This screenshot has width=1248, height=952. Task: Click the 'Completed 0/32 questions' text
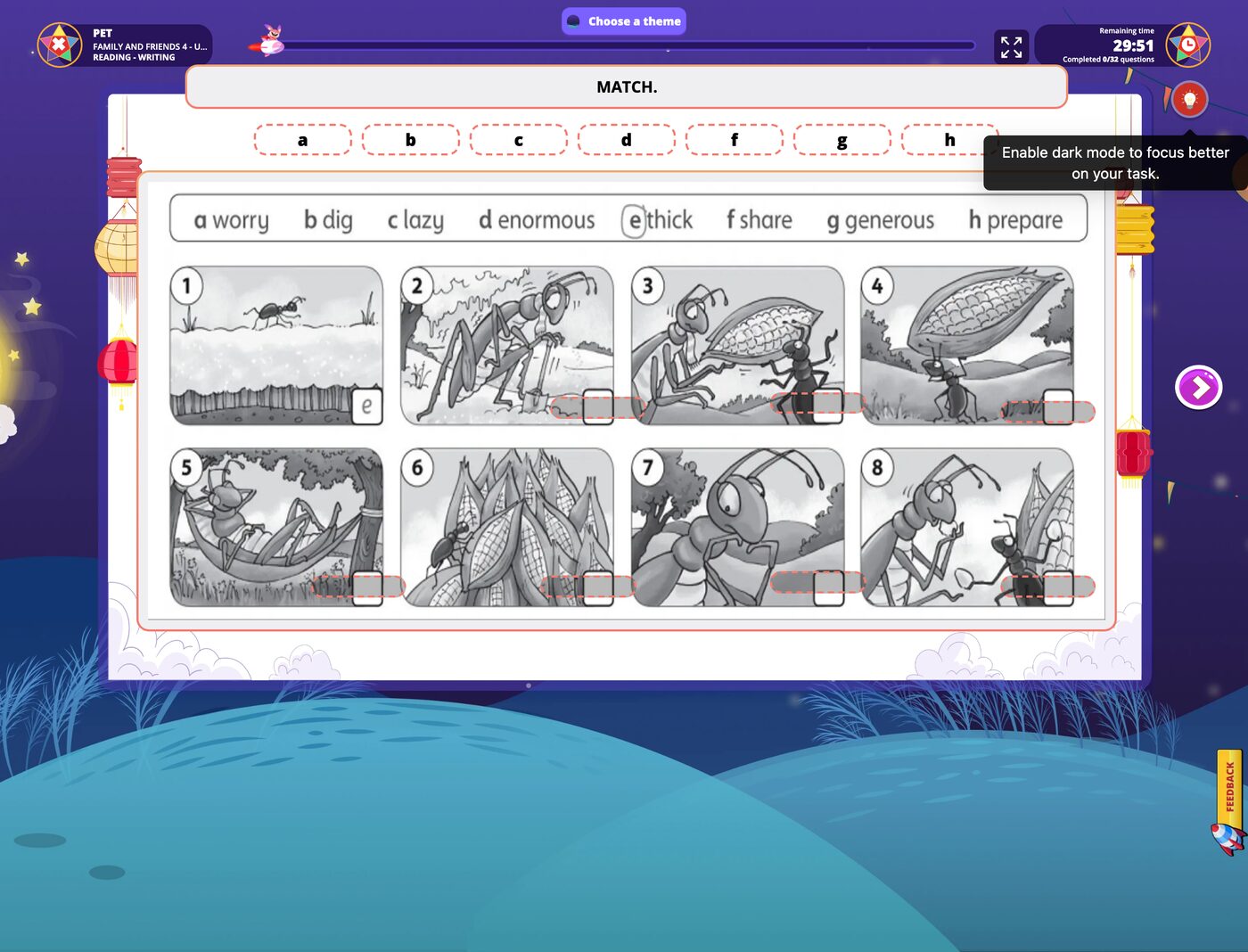click(1108, 60)
